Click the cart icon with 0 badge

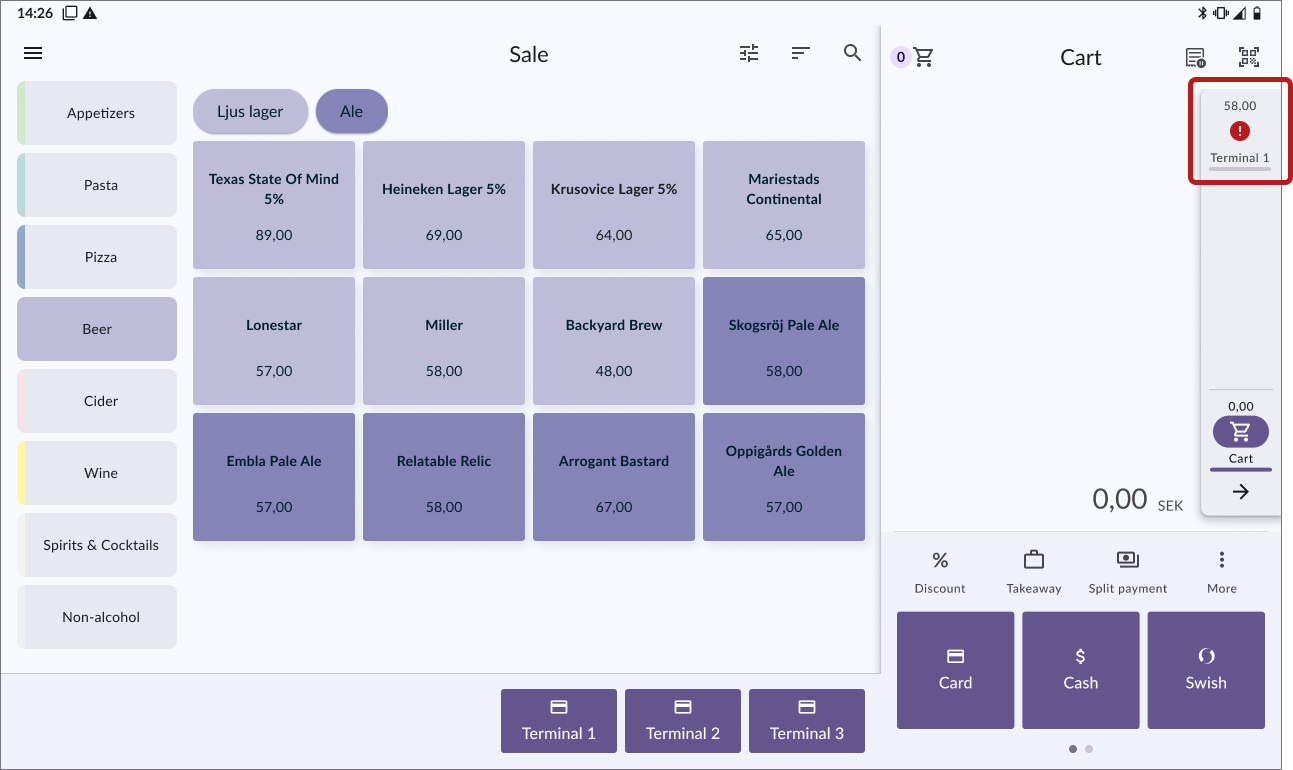913,58
